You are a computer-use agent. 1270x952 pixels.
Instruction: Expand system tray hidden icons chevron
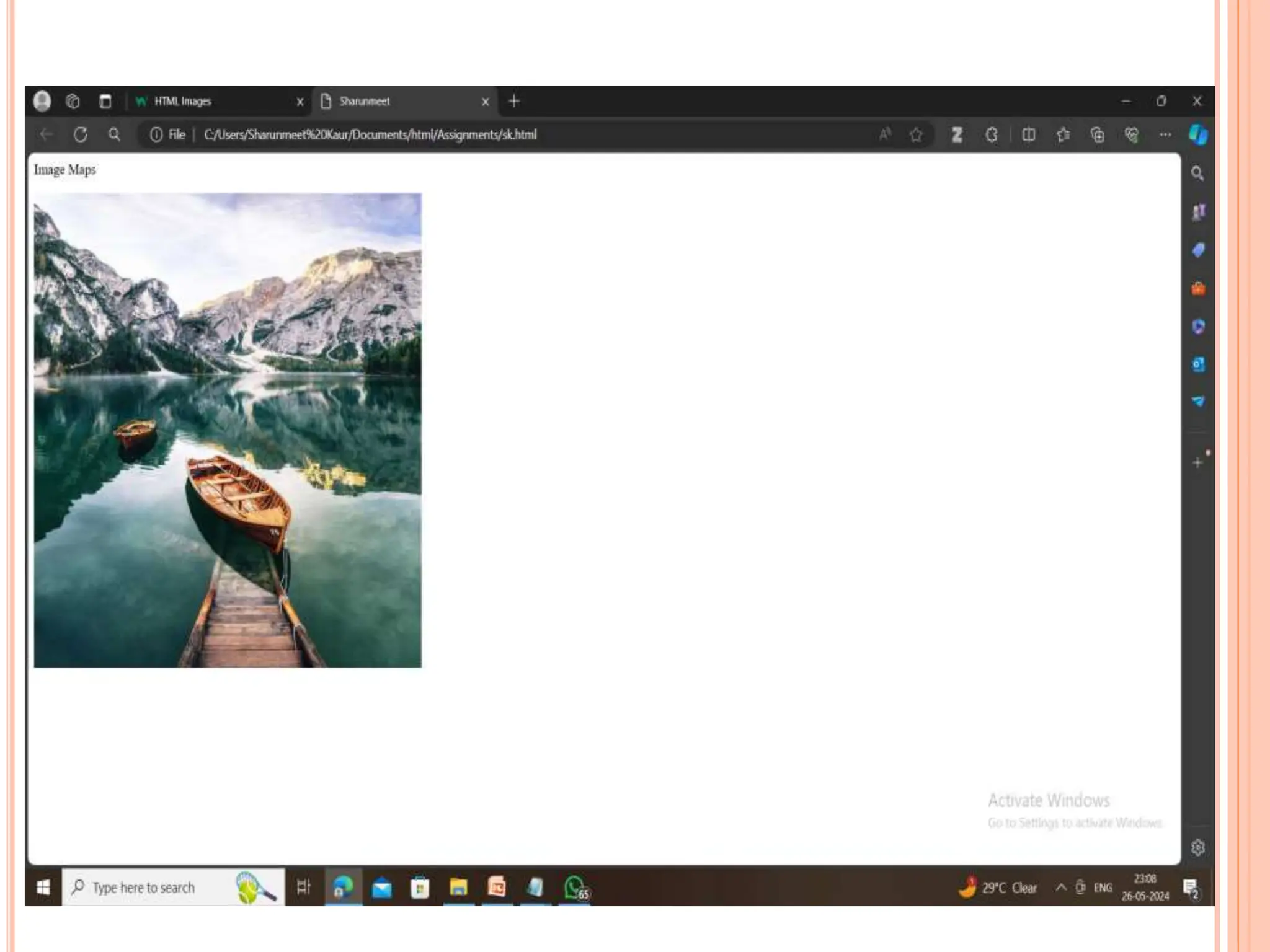click(1061, 888)
